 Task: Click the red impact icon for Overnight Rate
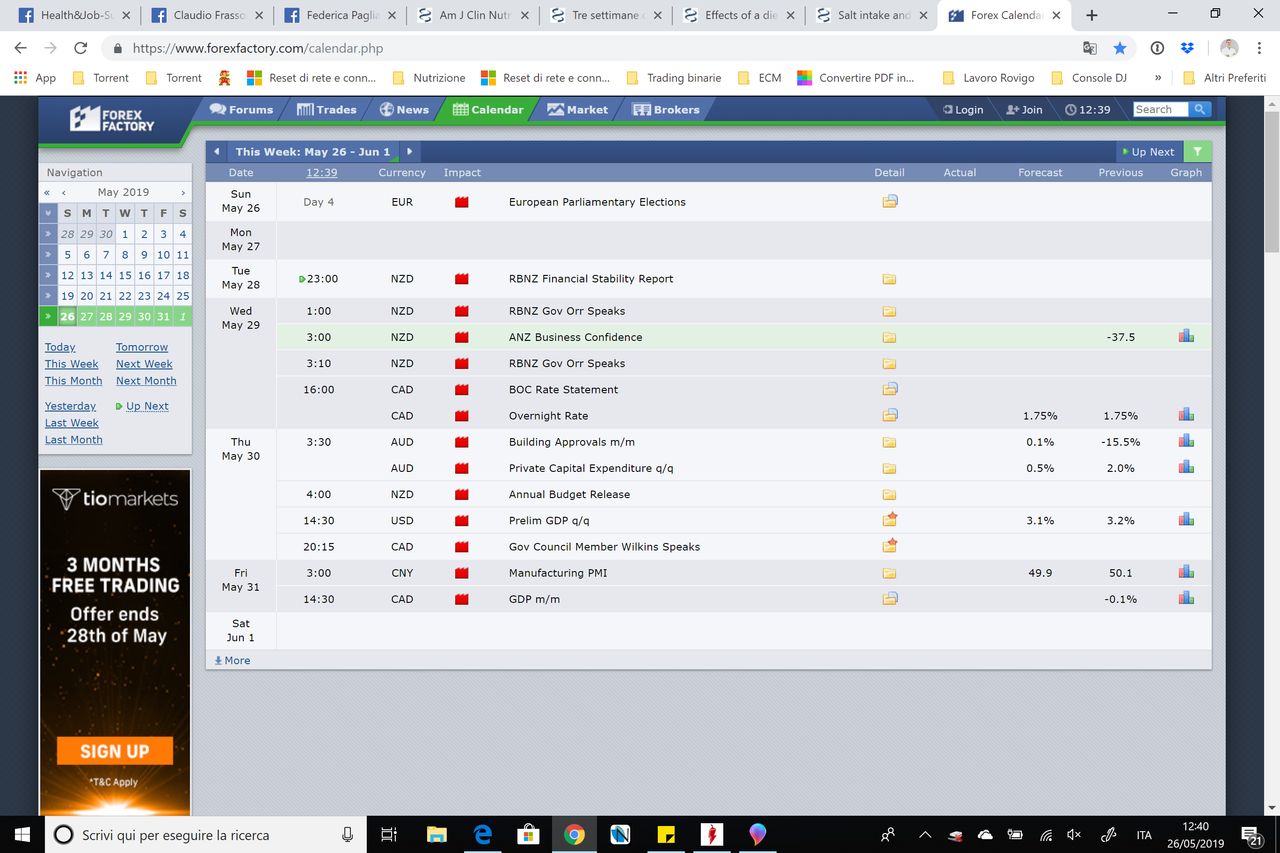click(x=462, y=416)
